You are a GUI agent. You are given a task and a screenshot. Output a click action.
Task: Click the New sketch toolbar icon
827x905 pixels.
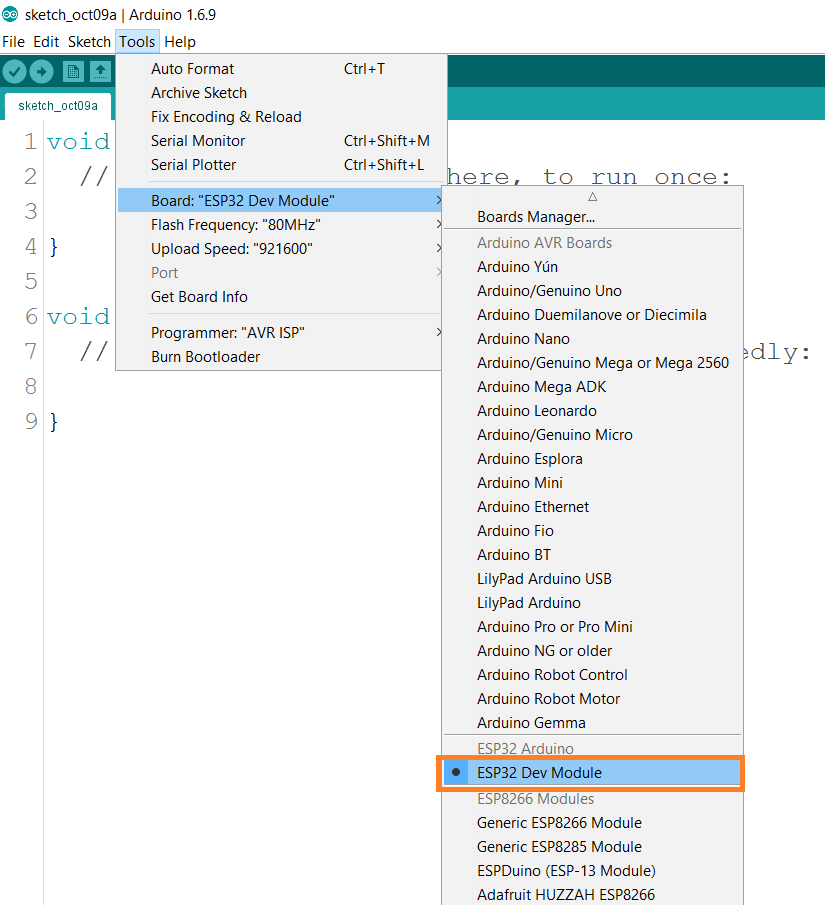tap(73, 72)
